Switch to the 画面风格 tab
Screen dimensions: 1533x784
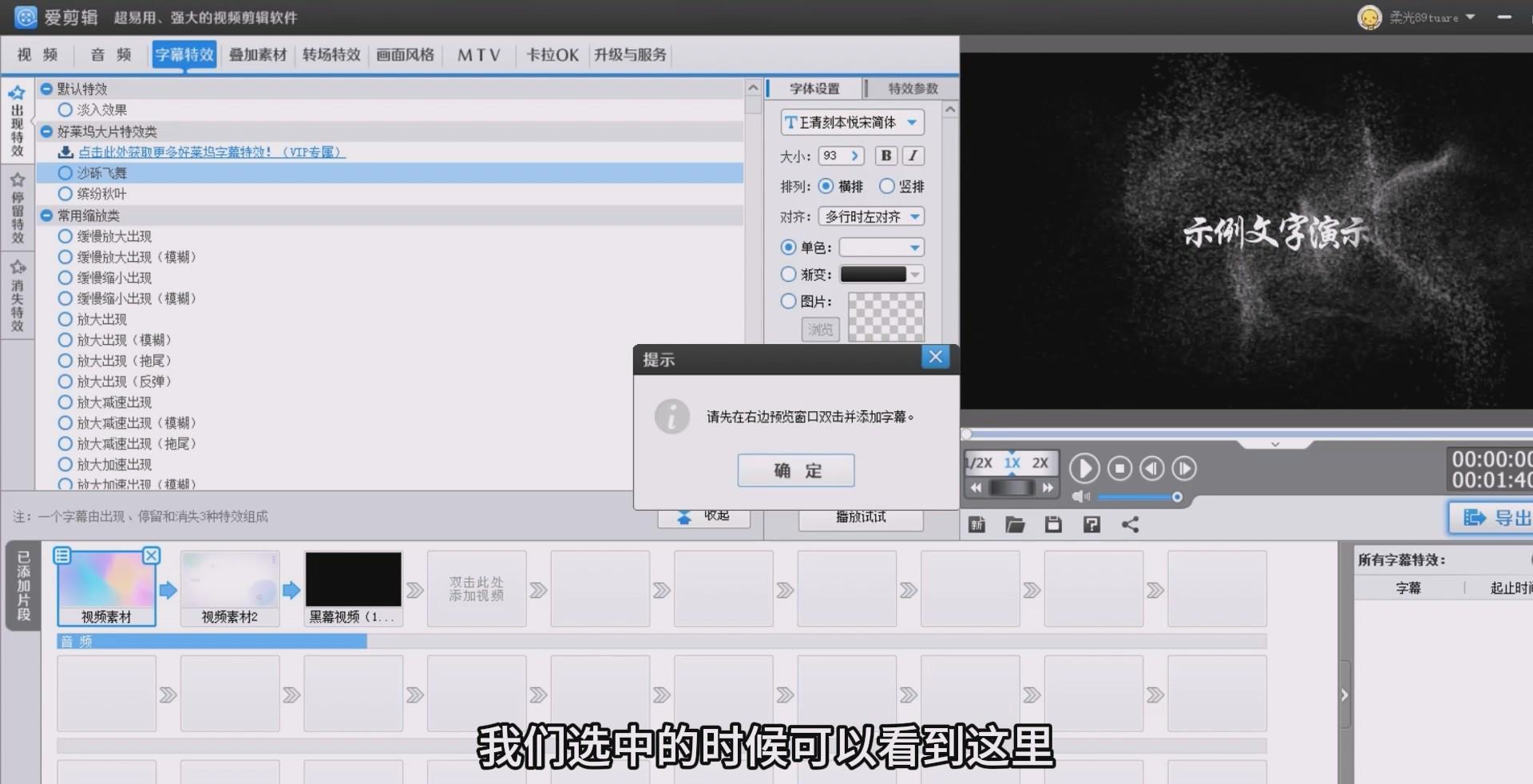click(406, 54)
